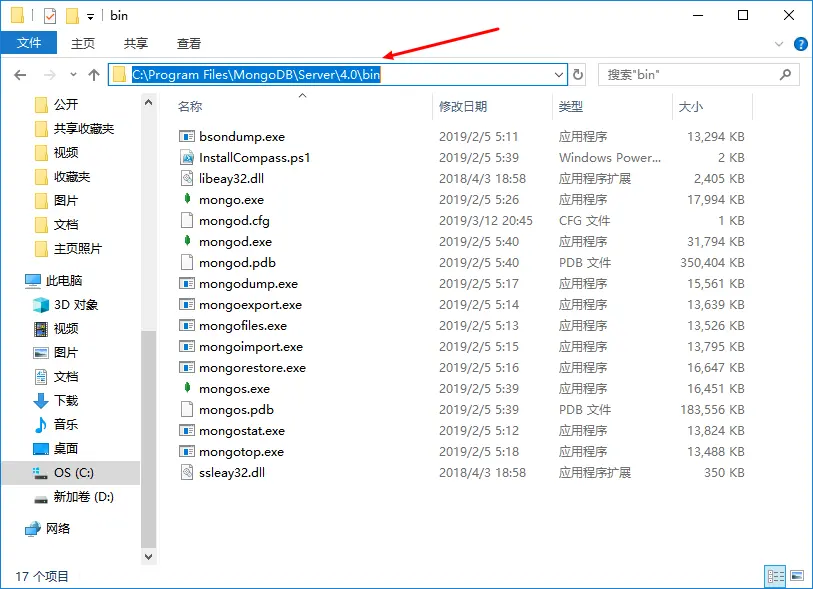
Task: Select mongofiles.exe file name
Action: pyautogui.click(x=243, y=326)
